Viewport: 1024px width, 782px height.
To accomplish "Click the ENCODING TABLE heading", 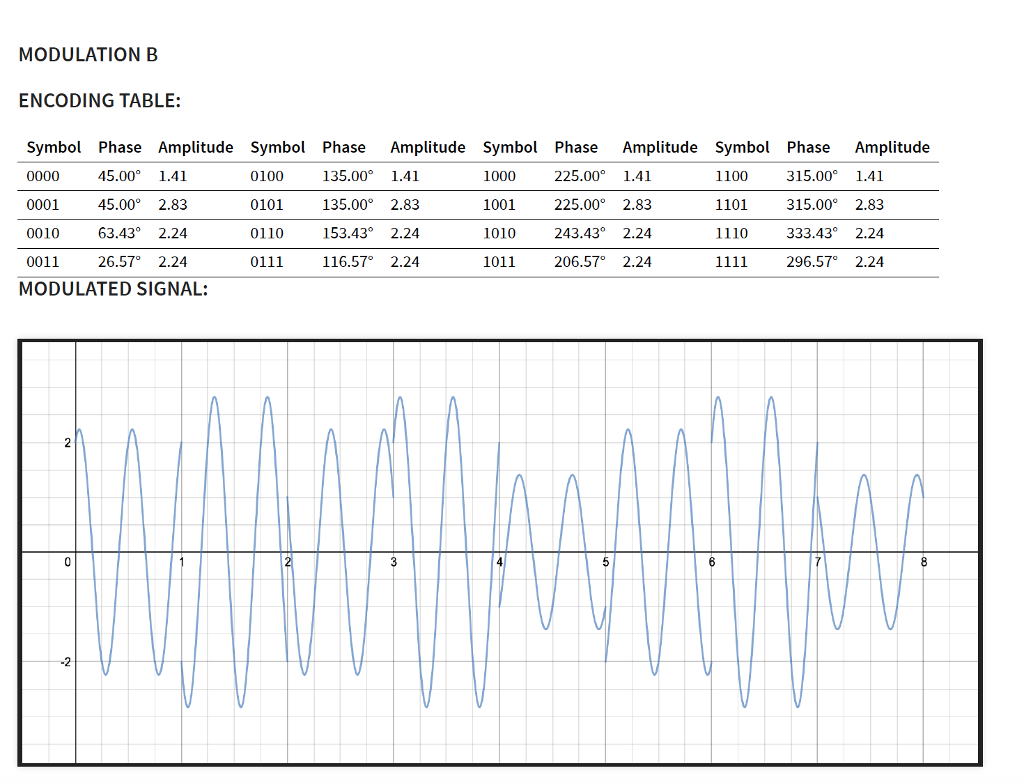I will click(x=99, y=101).
